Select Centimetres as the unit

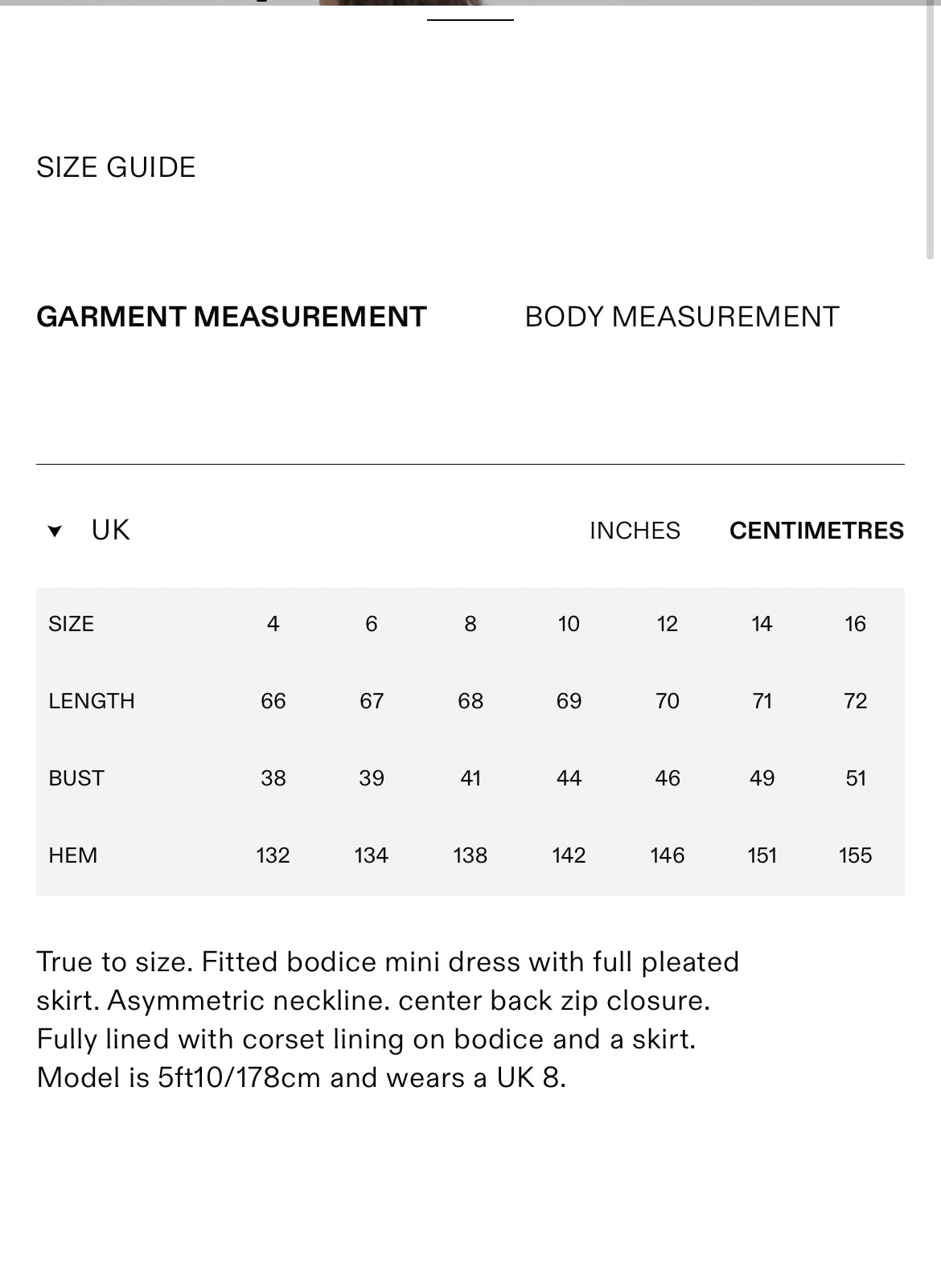[x=816, y=531]
